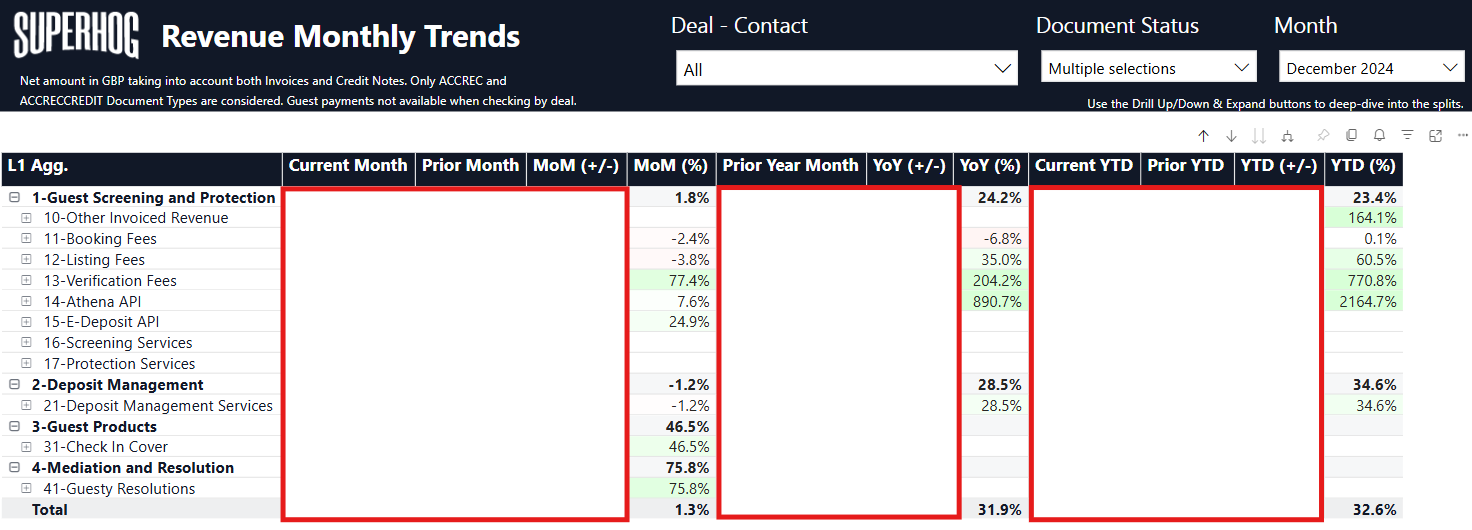
Task: Click the double-arrow next level icon
Action: click(x=1259, y=136)
